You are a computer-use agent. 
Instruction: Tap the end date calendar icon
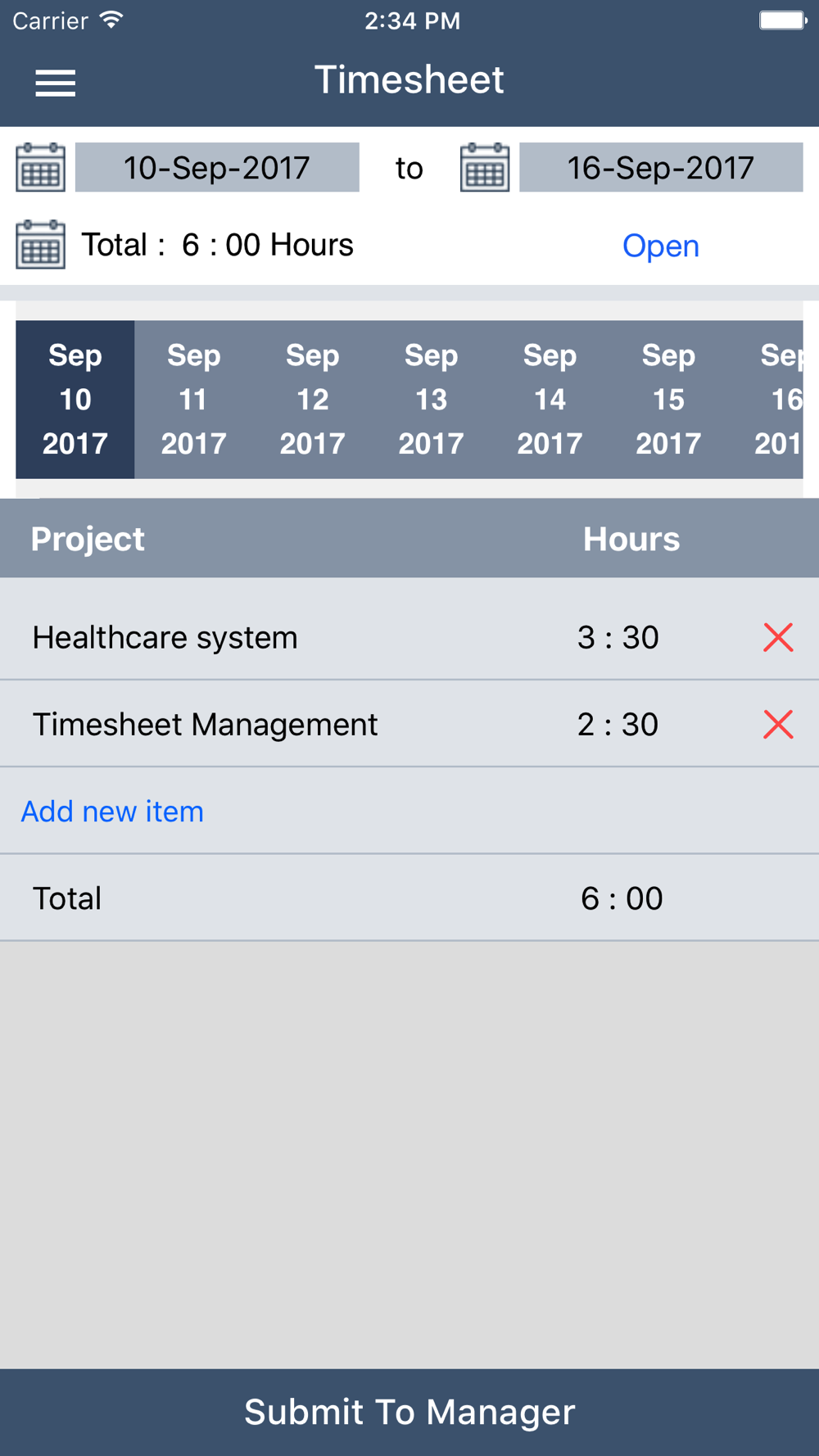click(x=485, y=167)
